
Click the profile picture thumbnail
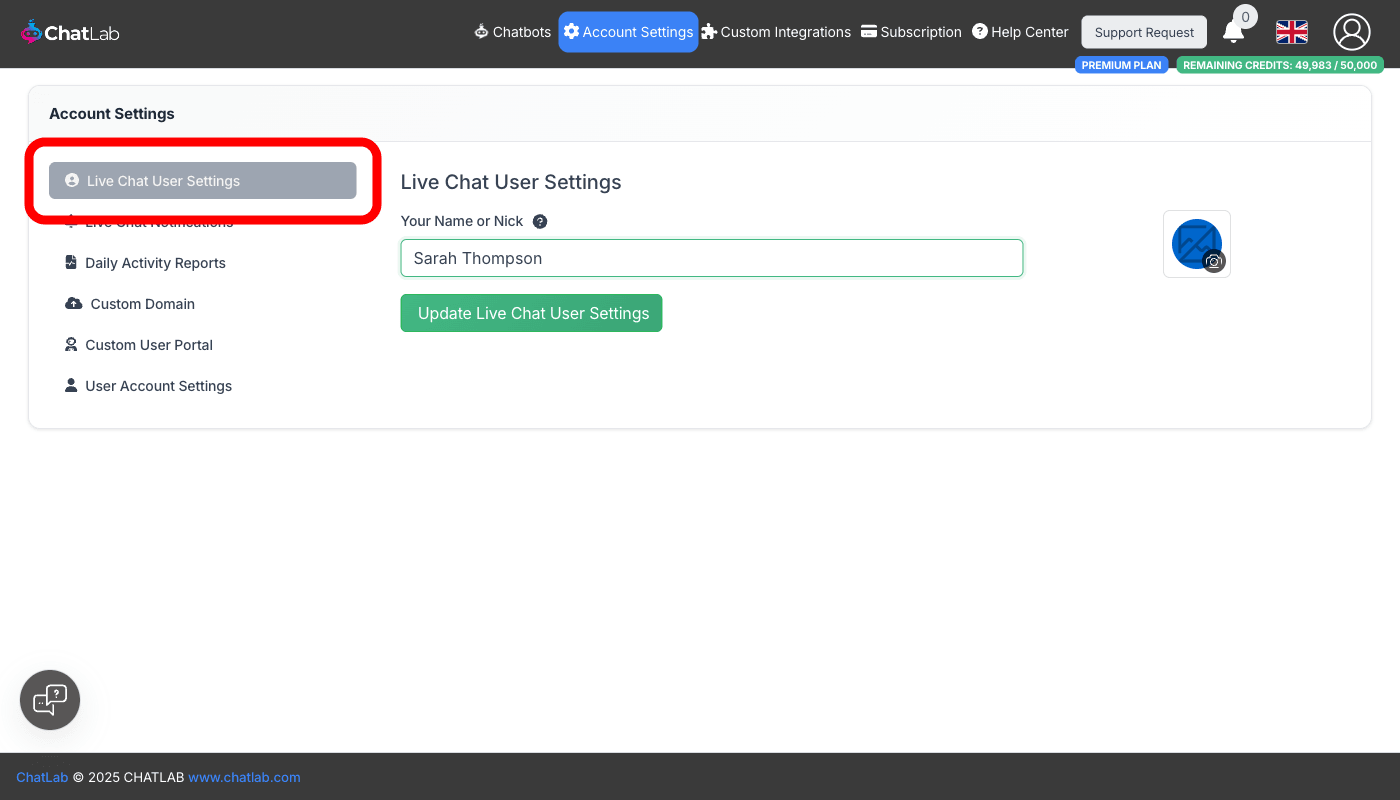click(1194, 241)
